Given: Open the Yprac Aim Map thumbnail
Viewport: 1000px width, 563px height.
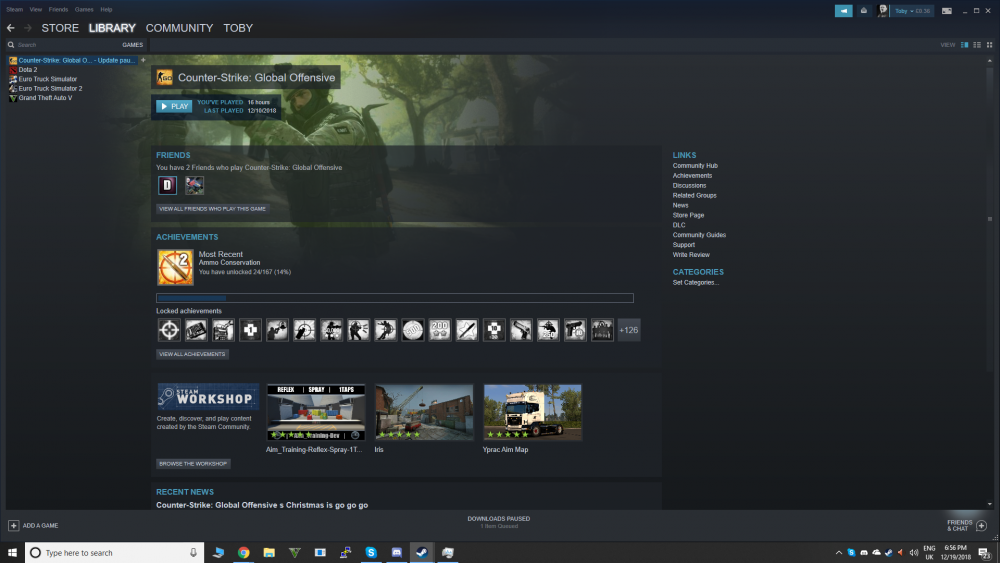Looking at the screenshot, I should (533, 412).
